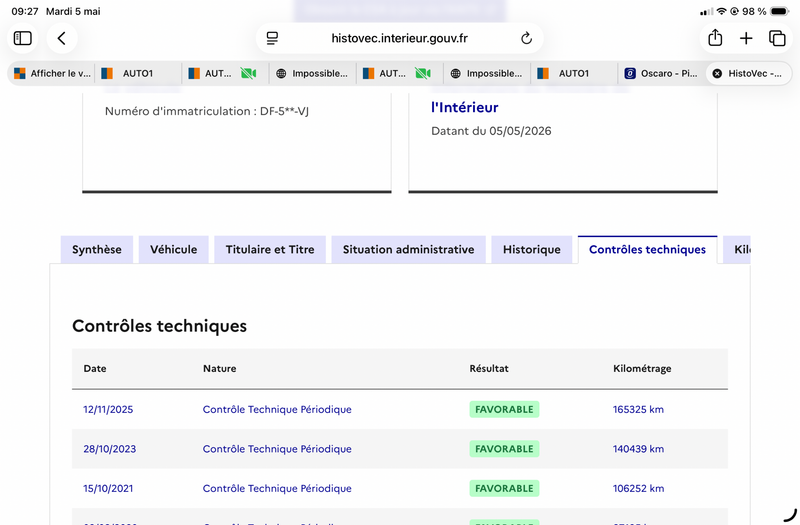The image size is (800, 525).
Task: Select the first Impossible... browser tab
Action: tap(312, 73)
